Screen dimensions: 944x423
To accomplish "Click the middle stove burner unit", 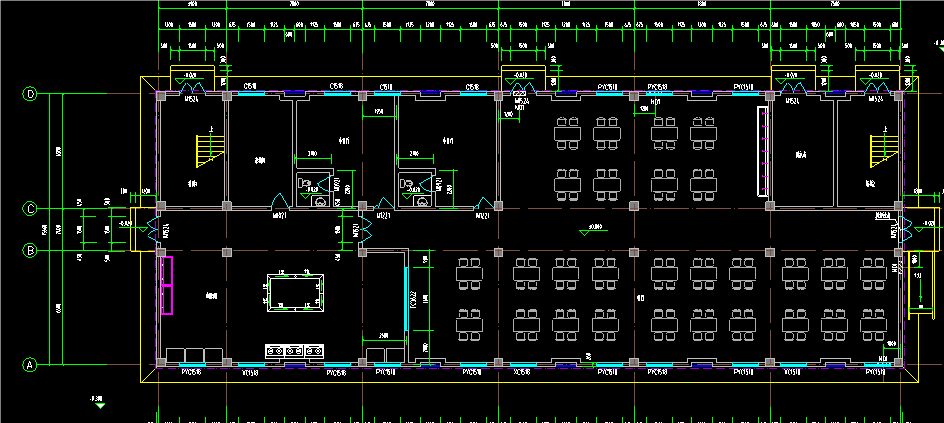I will pyautogui.click(x=294, y=350).
